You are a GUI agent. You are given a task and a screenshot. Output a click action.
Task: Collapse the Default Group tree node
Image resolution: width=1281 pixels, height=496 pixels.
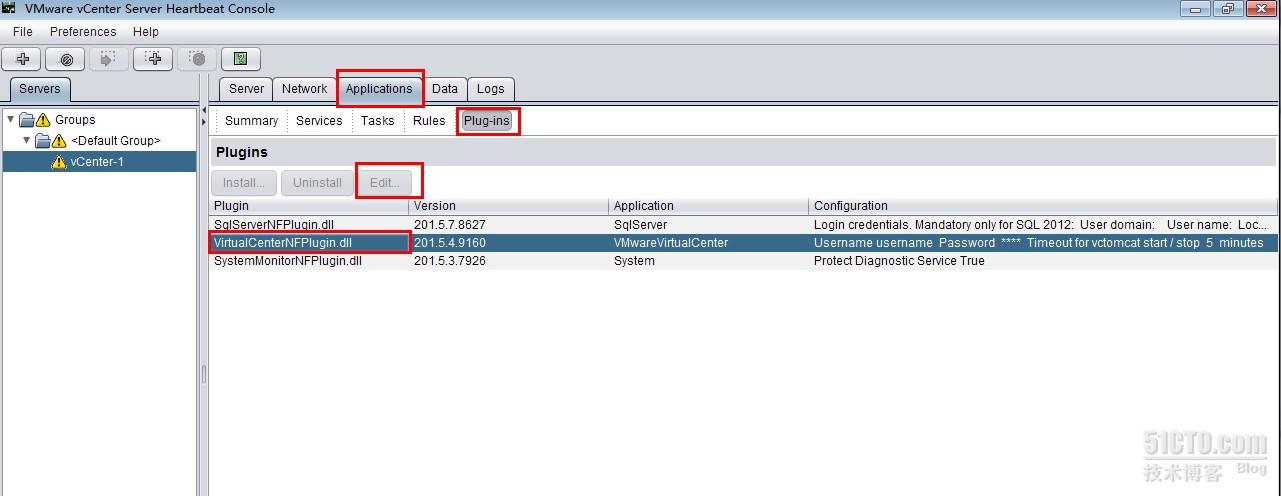27,141
